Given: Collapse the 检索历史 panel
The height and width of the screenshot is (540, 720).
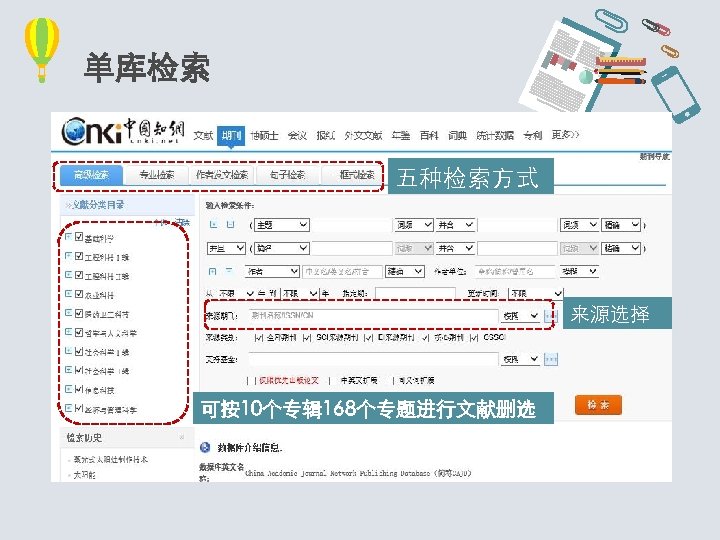Looking at the screenshot, I should [181, 437].
